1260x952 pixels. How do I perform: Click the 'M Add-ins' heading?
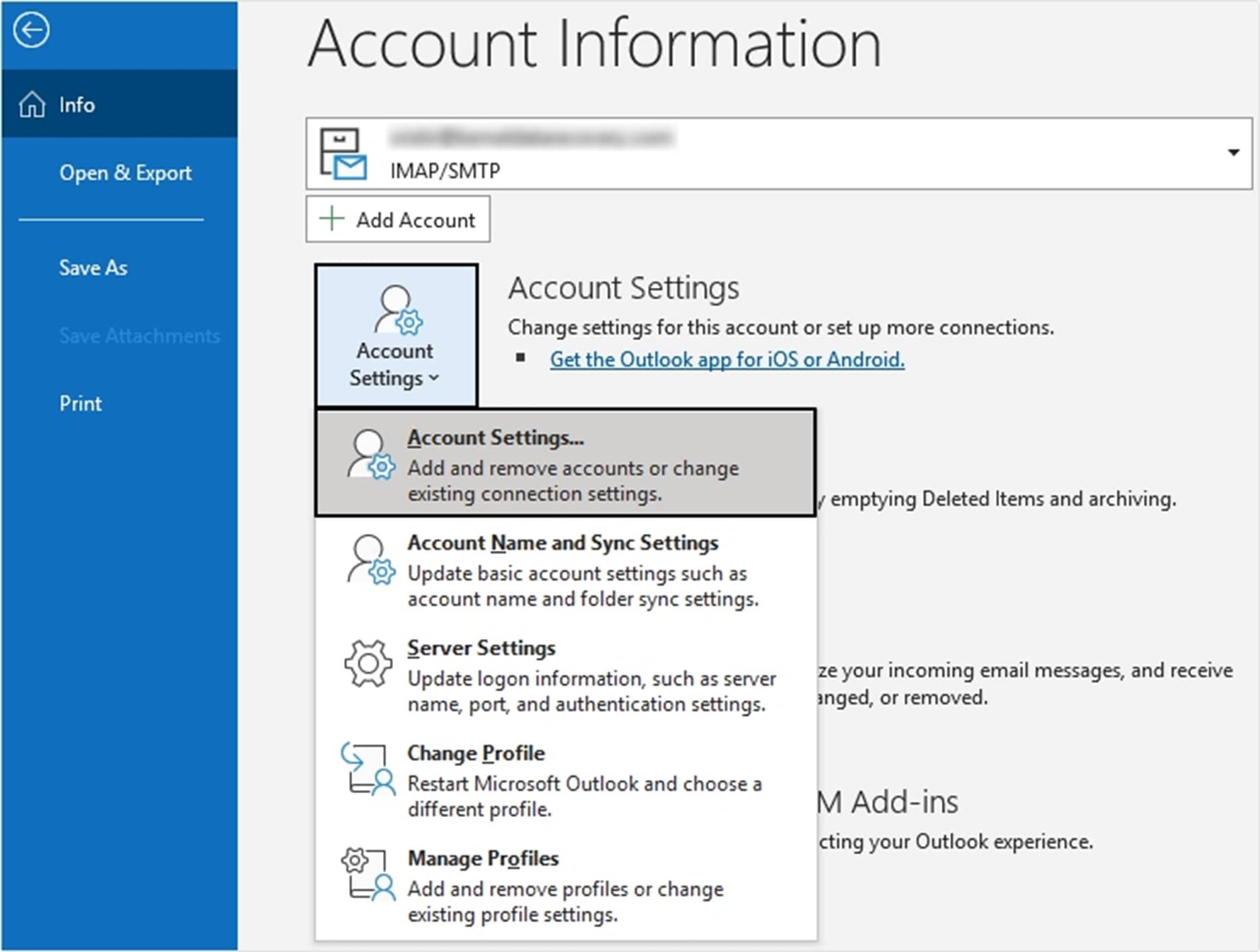tap(888, 802)
